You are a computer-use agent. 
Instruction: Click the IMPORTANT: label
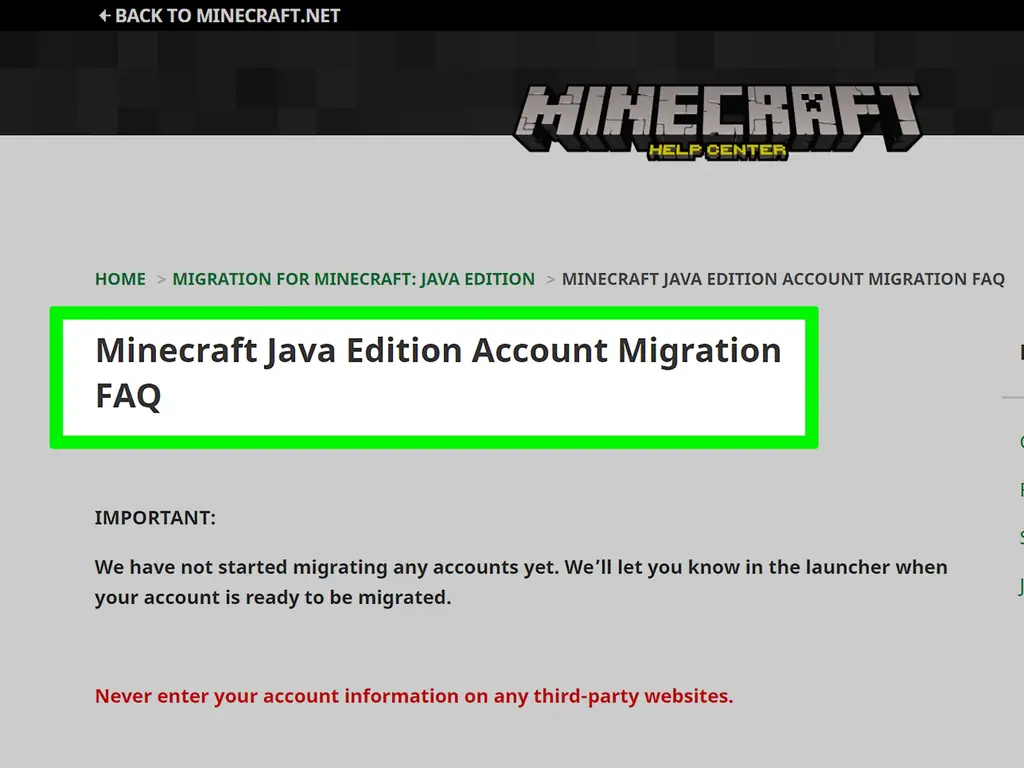[x=155, y=518]
